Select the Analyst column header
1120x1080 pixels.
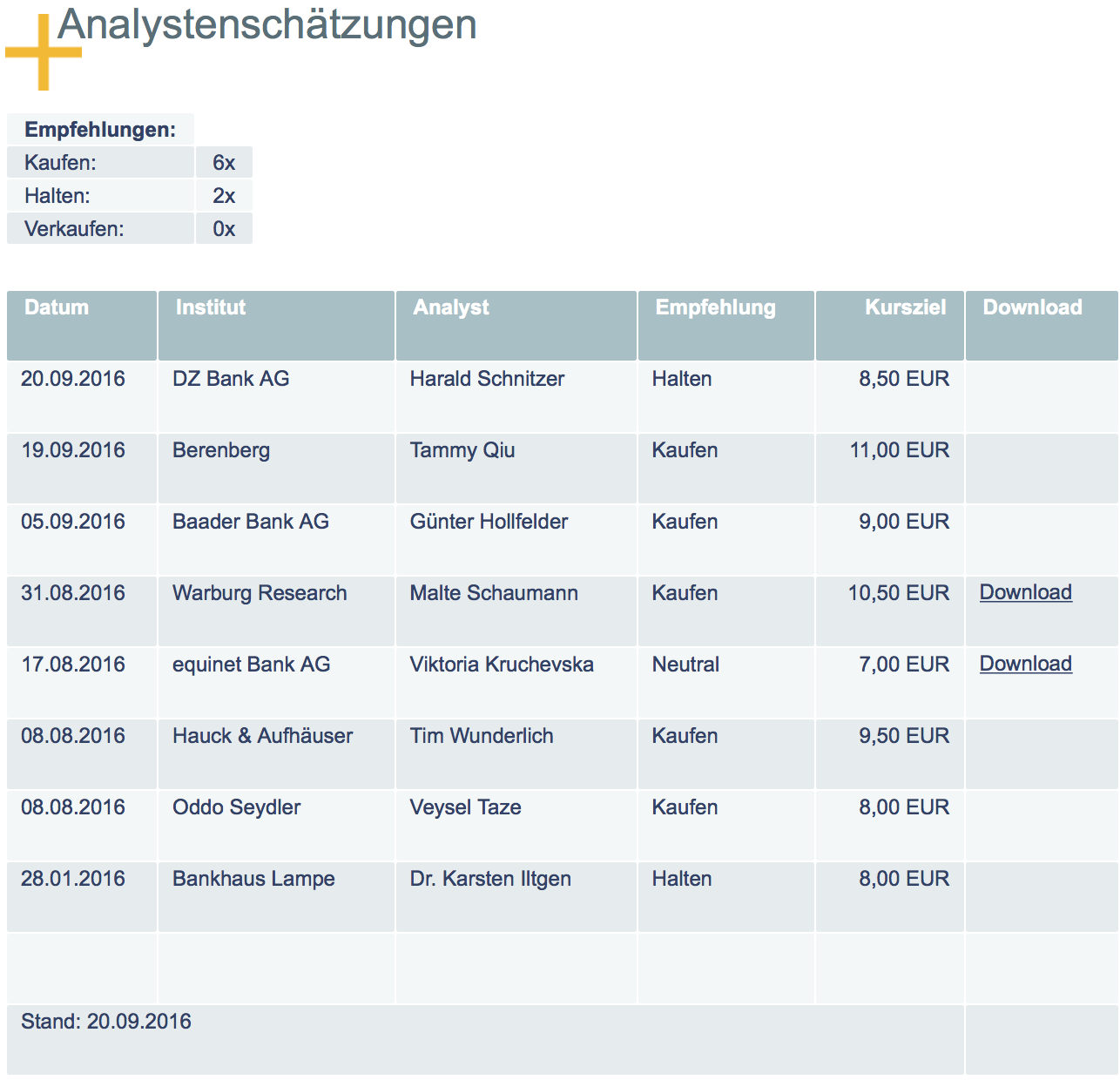point(450,307)
